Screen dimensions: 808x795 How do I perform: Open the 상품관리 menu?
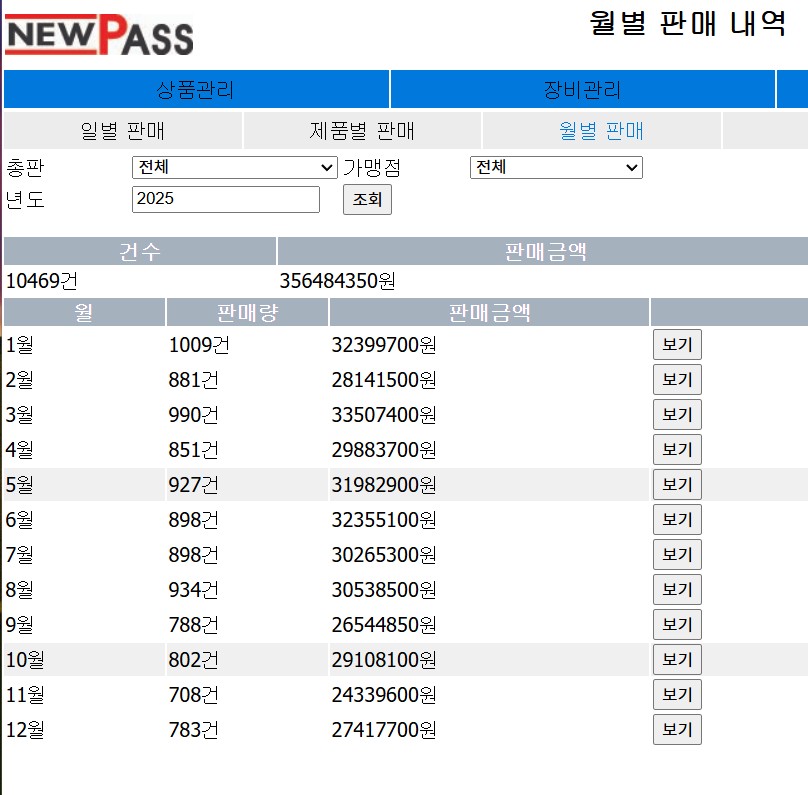(x=196, y=90)
